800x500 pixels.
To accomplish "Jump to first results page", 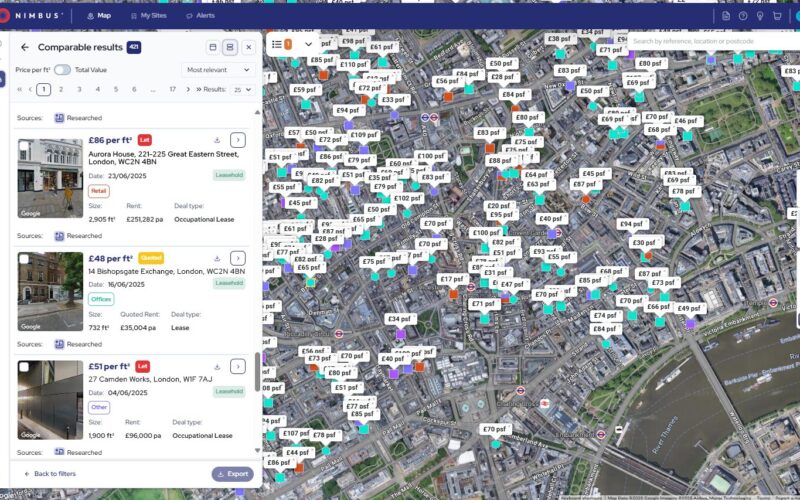I will pyautogui.click(x=20, y=89).
